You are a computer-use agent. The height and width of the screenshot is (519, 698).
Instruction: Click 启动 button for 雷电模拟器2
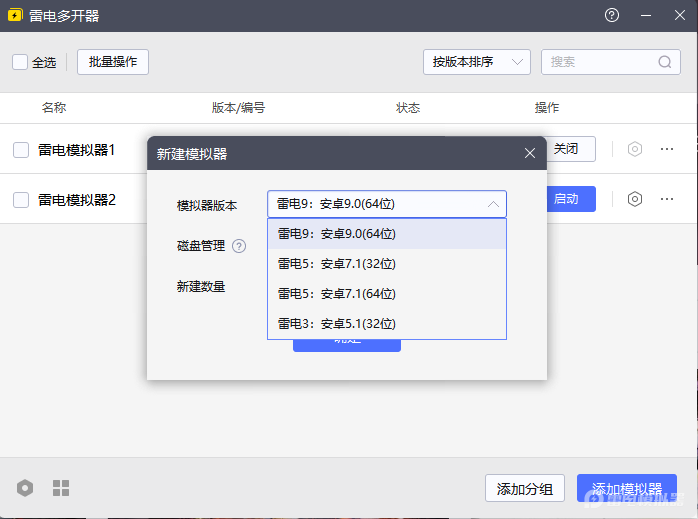[571, 199]
